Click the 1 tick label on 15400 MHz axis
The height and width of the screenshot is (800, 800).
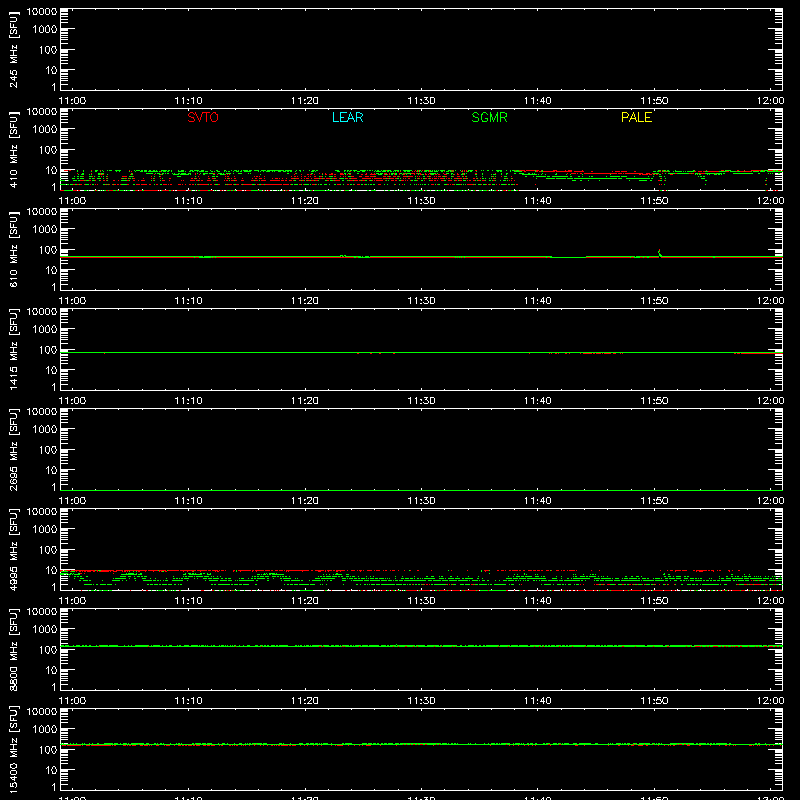point(54,787)
